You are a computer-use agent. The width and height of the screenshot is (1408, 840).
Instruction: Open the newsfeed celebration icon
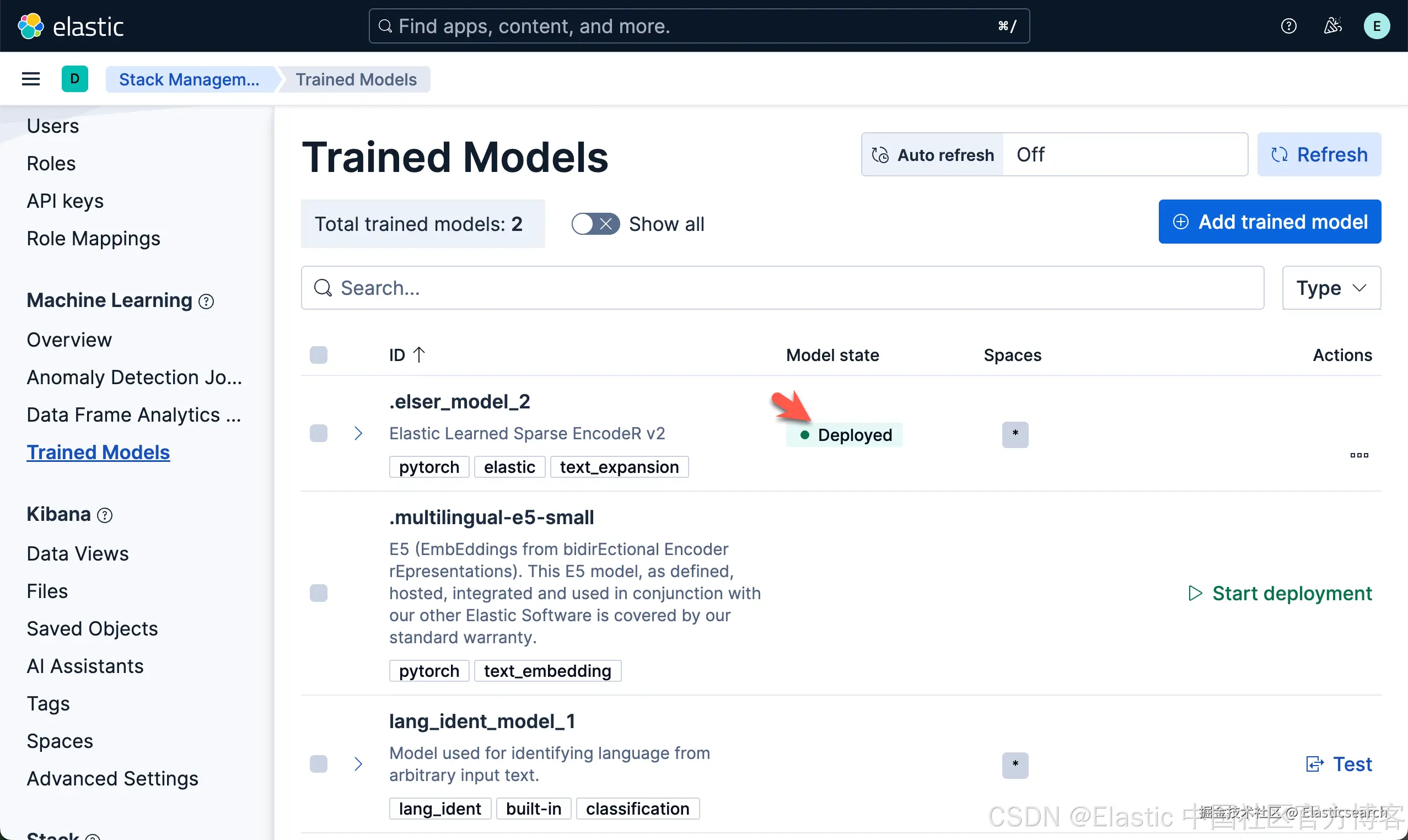click(x=1332, y=26)
